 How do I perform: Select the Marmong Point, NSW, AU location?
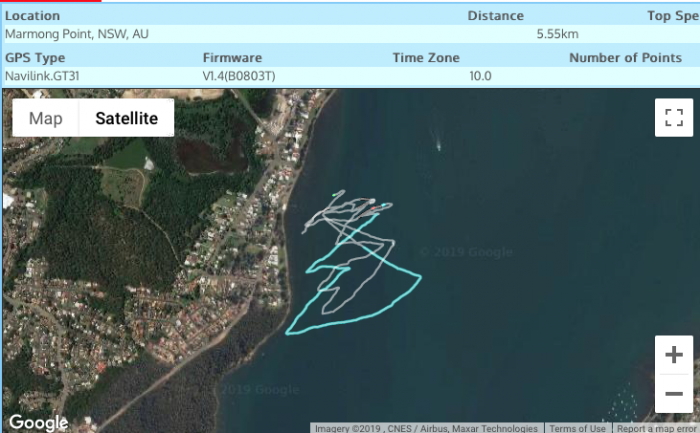pyautogui.click(x=77, y=33)
